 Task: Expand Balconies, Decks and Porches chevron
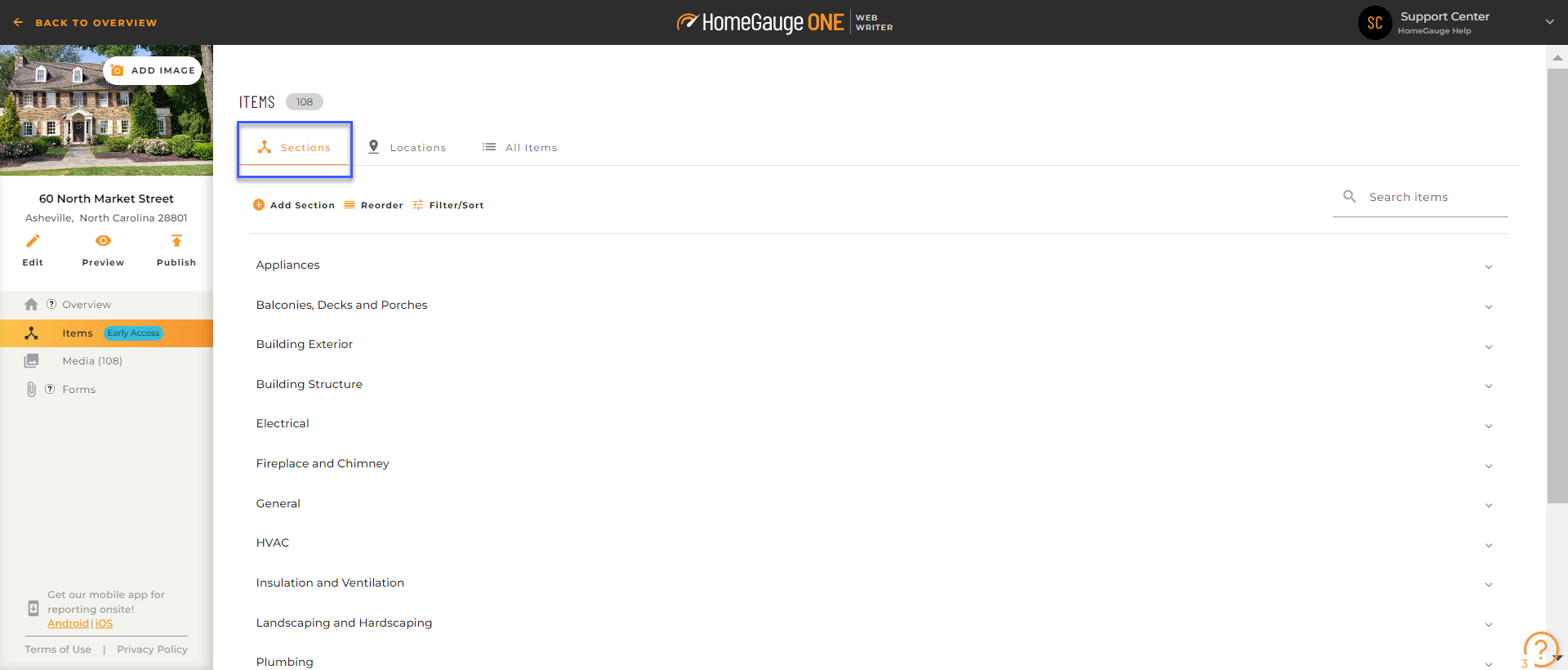(1489, 307)
